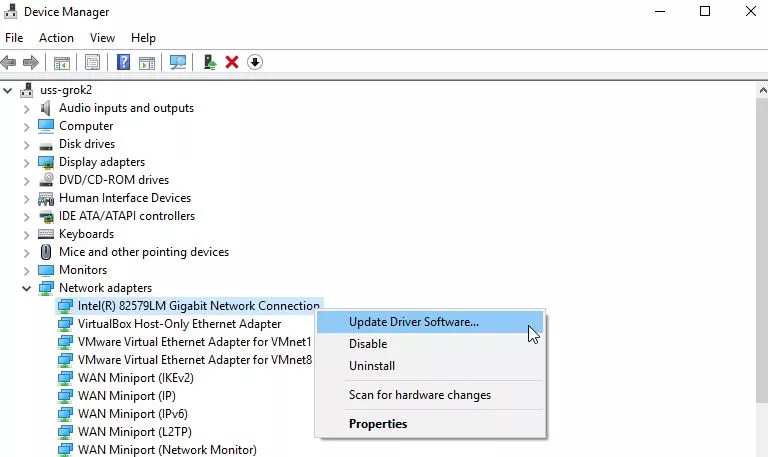This screenshot has width=768, height=457.
Task: Select VMware Virtual Ethernet Adapter for VMnet1
Action: [x=194, y=342]
